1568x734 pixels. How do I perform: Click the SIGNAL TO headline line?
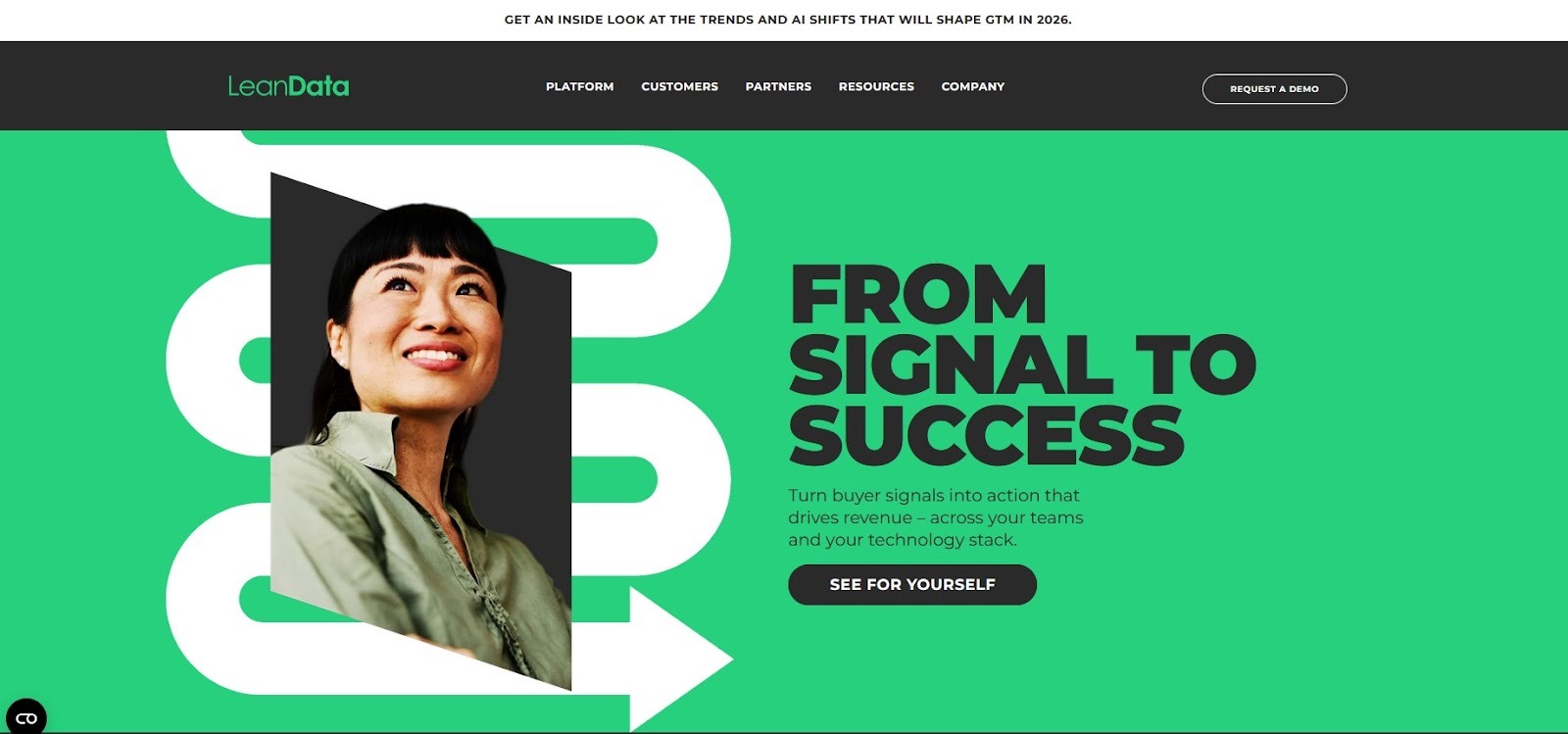[1022, 365]
